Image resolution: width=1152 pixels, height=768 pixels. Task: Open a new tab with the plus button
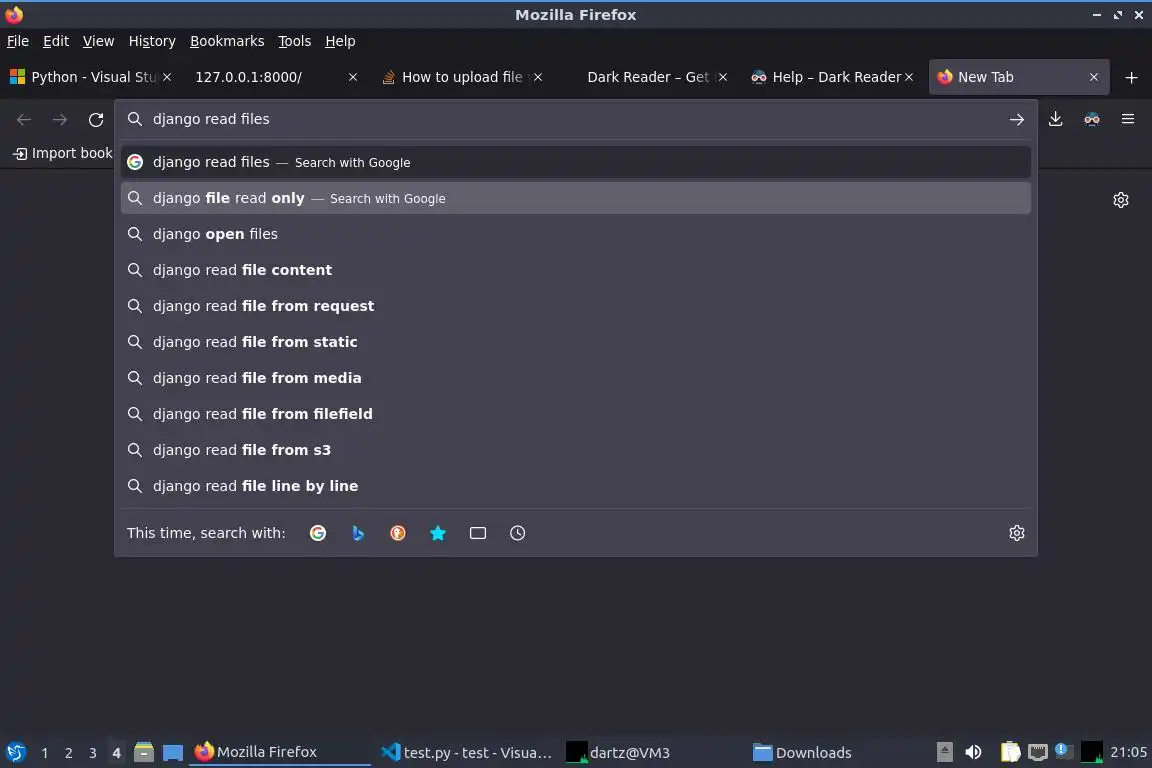1131,77
